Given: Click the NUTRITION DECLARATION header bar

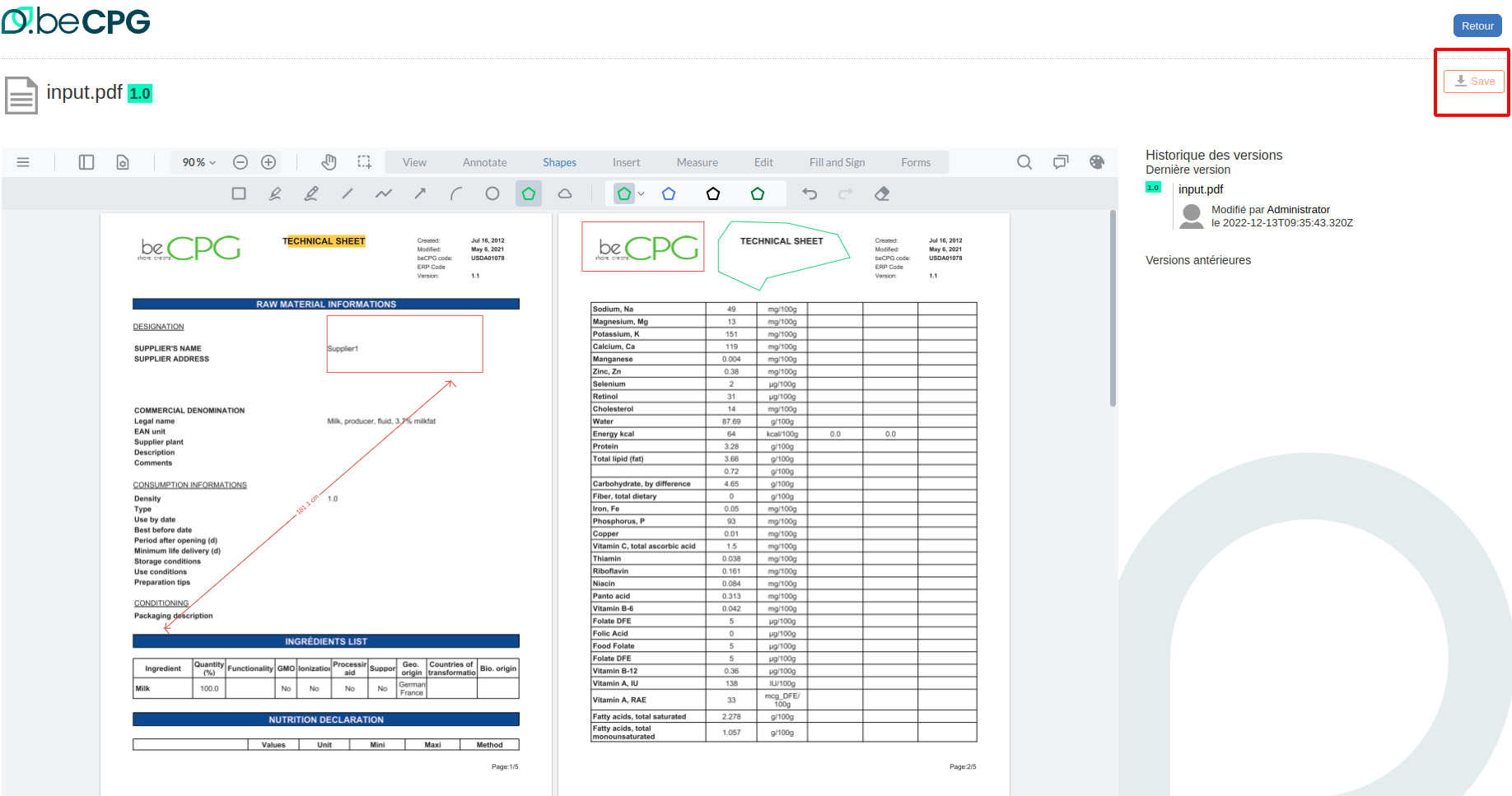Looking at the screenshot, I should (326, 719).
